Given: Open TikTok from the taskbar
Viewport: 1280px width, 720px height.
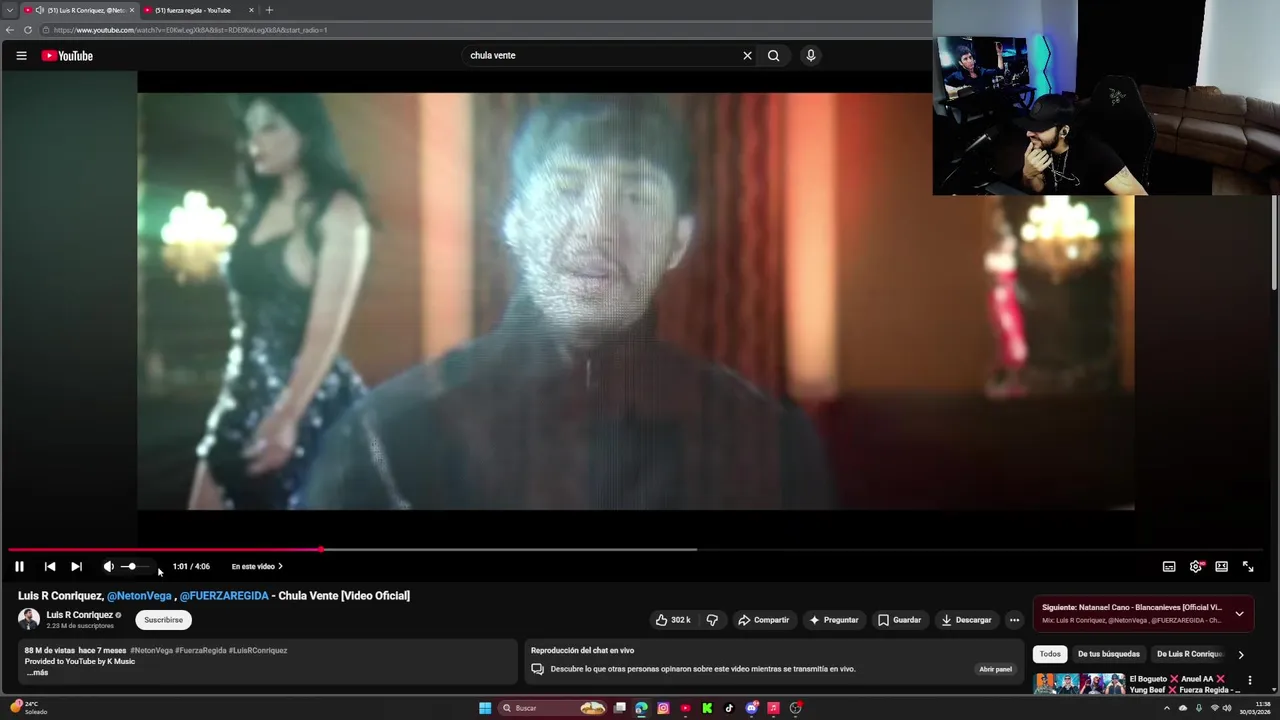Looking at the screenshot, I should (x=729, y=708).
